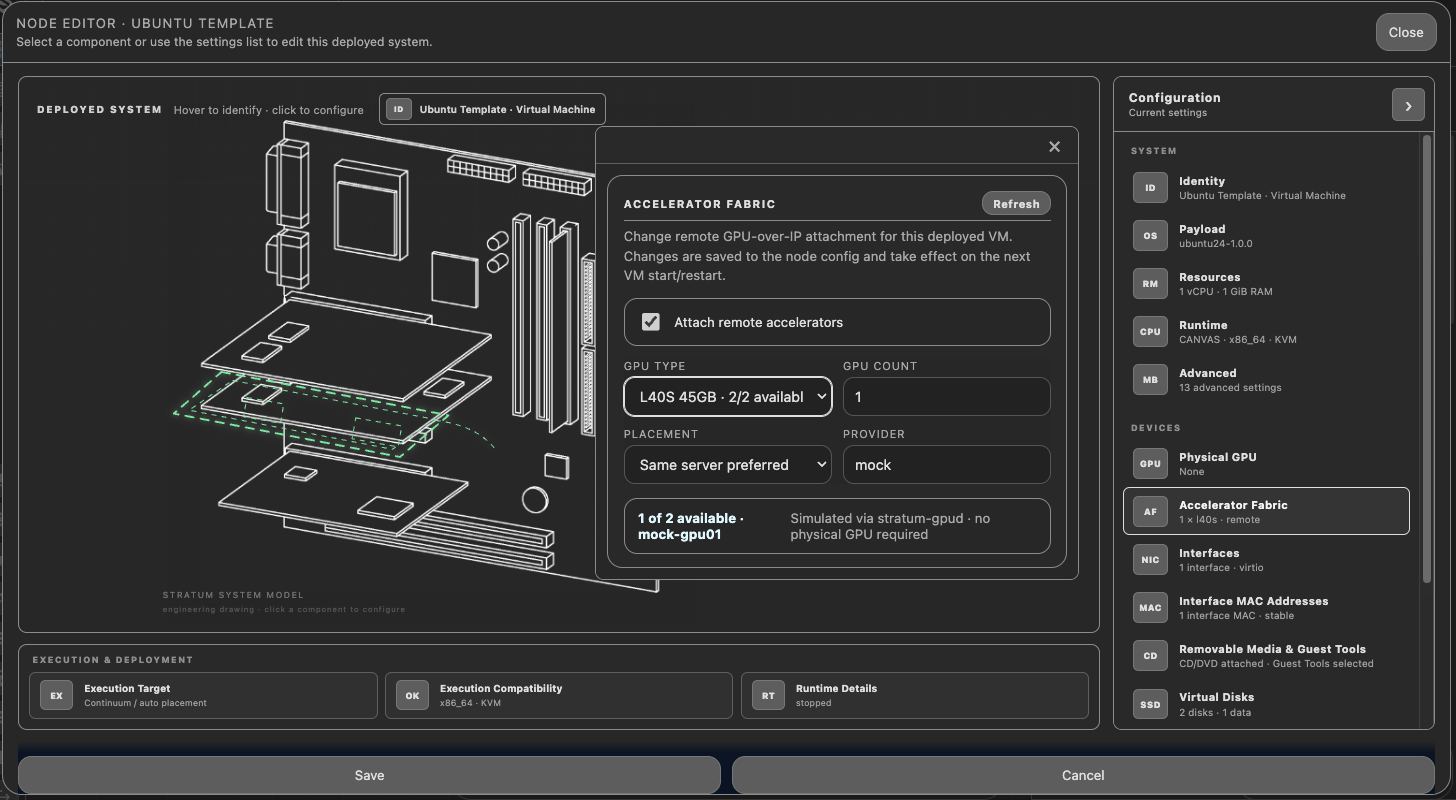Open Interface MAC Addresses entry
Image resolution: width=1456 pixels, height=800 pixels.
1266,608
